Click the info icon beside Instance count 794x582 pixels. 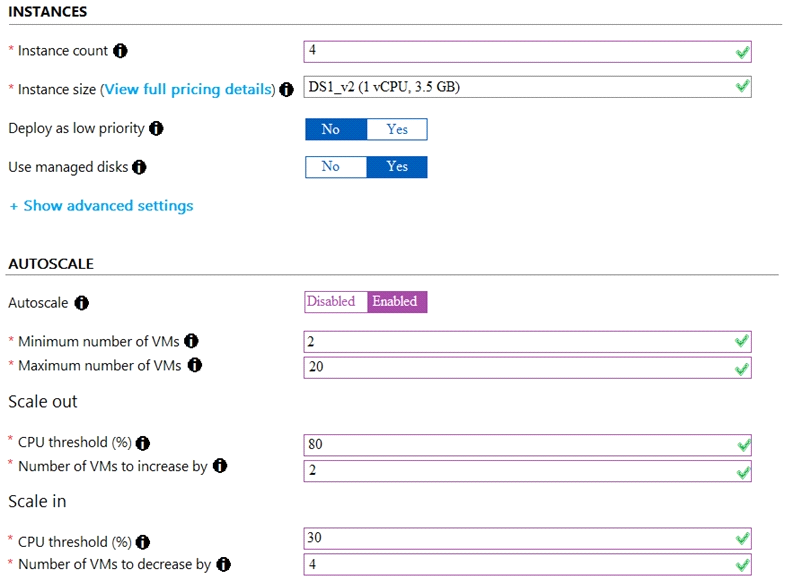[x=120, y=51]
